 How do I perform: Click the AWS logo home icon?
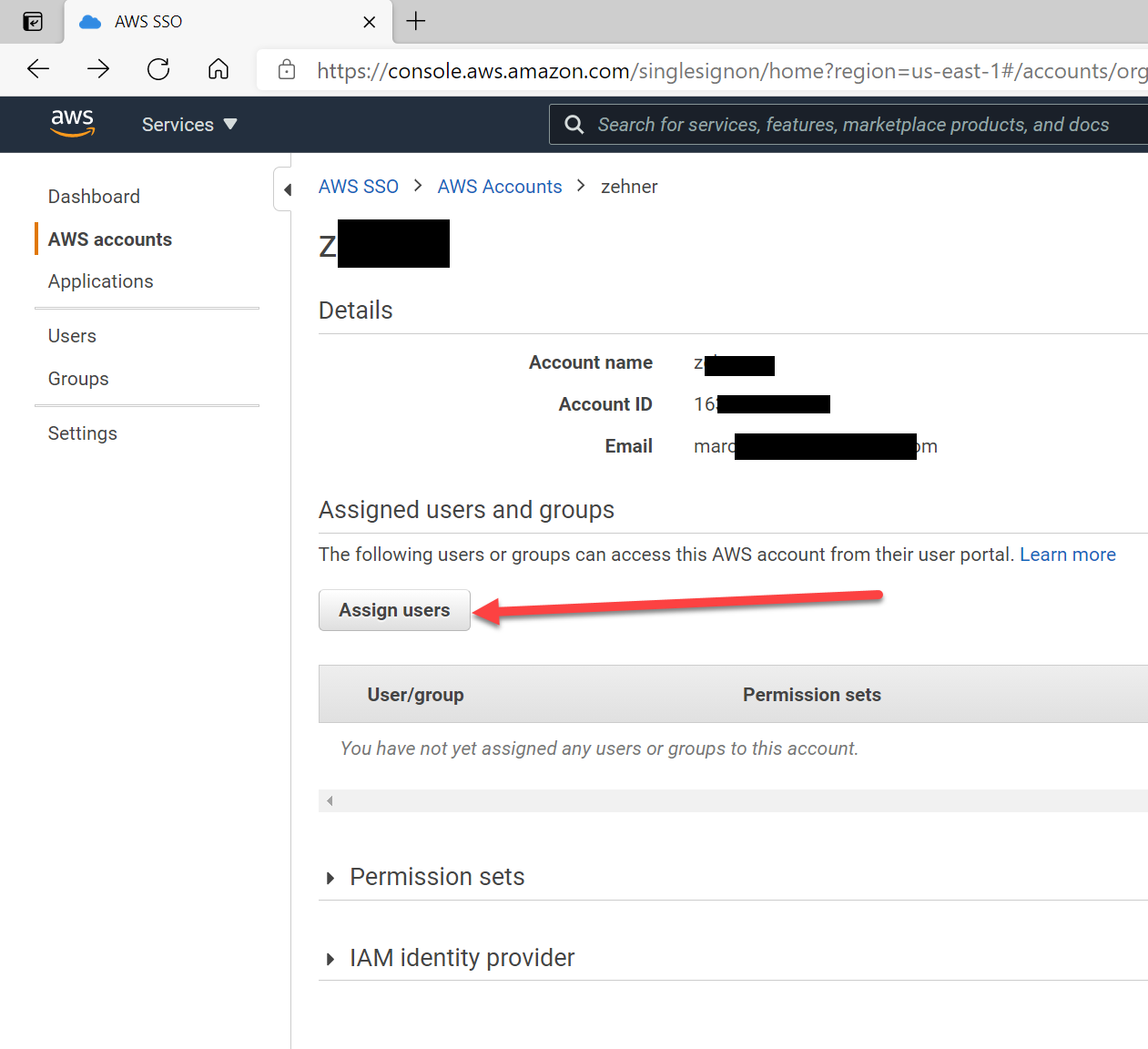(x=72, y=123)
